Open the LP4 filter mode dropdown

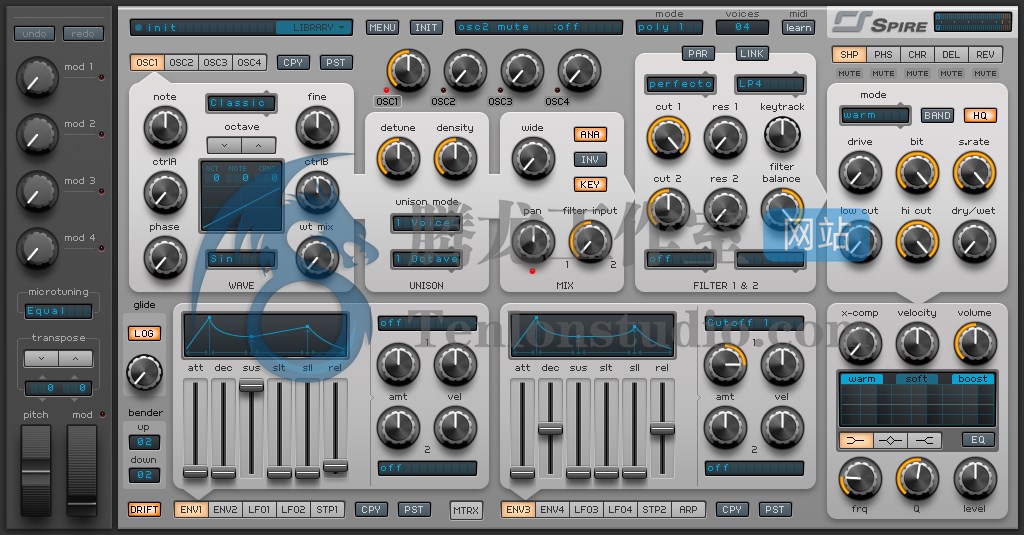point(770,84)
